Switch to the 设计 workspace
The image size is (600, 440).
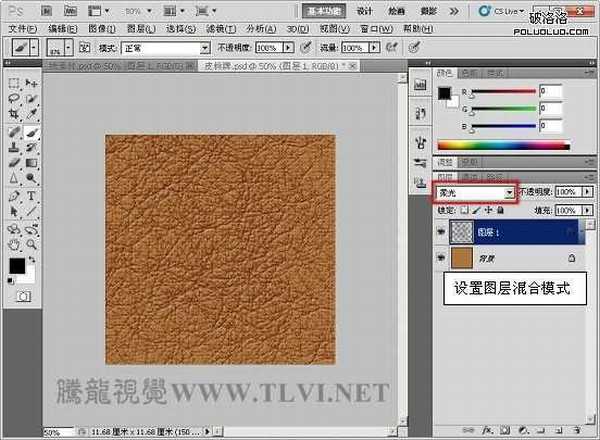[x=364, y=11]
